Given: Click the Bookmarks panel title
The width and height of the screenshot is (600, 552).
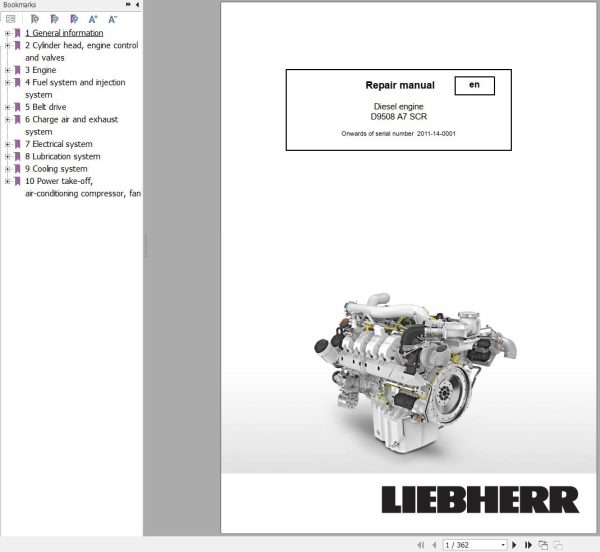Looking at the screenshot, I should pos(20,5).
